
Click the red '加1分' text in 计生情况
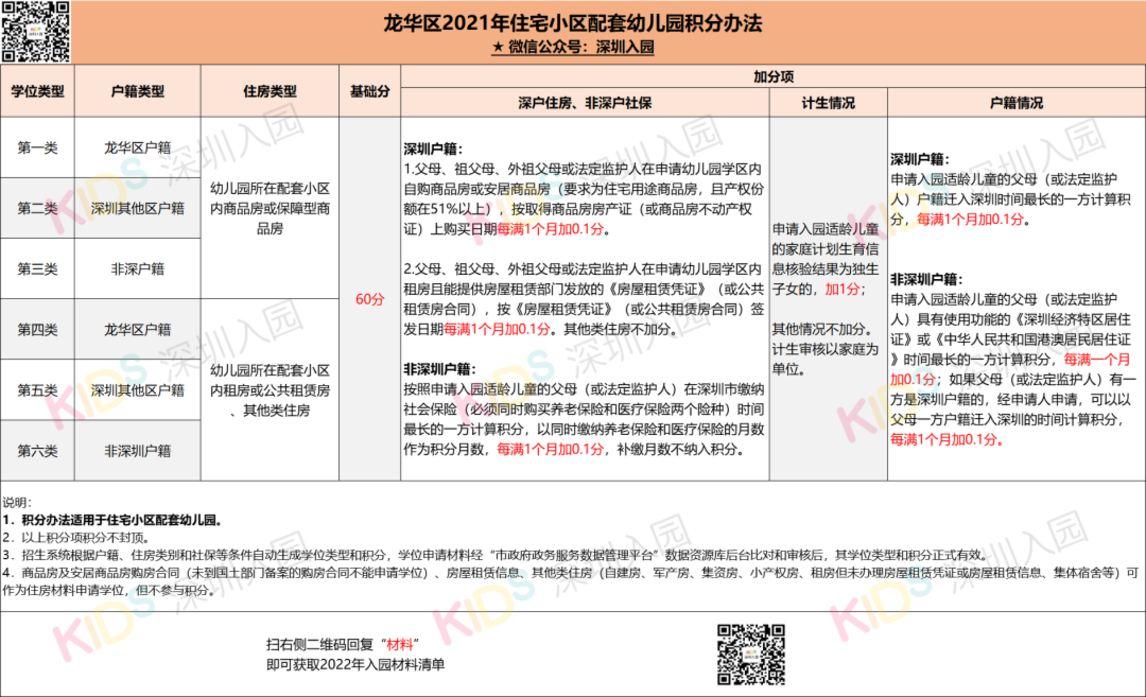pyautogui.click(x=842, y=289)
